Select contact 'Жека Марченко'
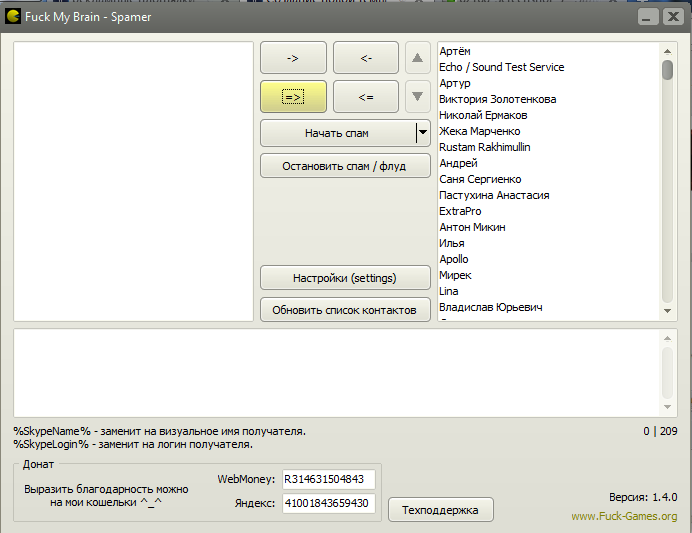 479,131
